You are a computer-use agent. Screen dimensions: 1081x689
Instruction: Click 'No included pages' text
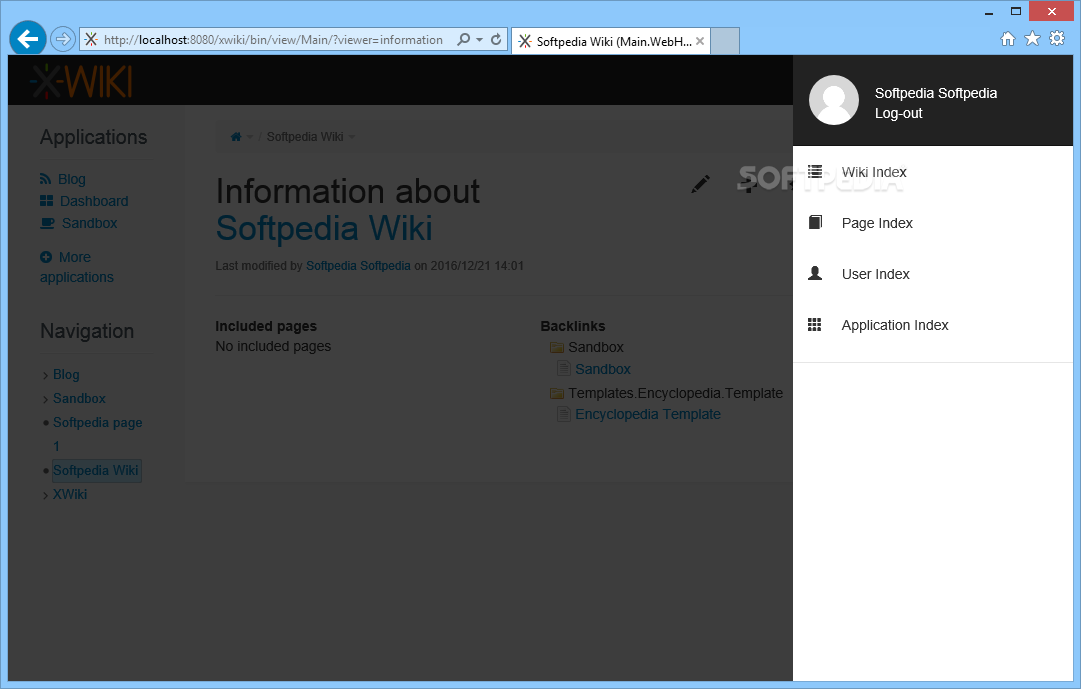(273, 346)
